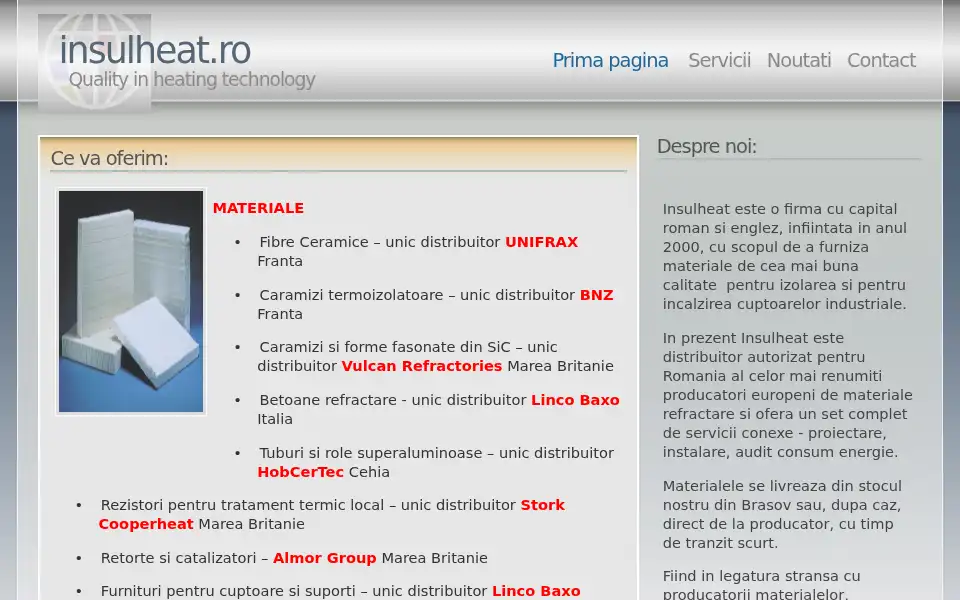Click the Ce va oferim heading

[x=110, y=158]
